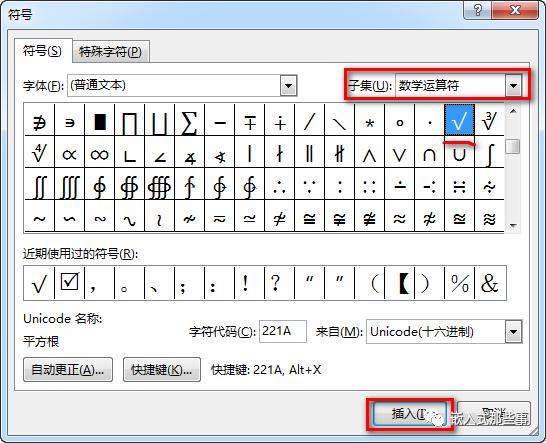Click the 字符代码 input field
546x443 pixels.
point(283,331)
